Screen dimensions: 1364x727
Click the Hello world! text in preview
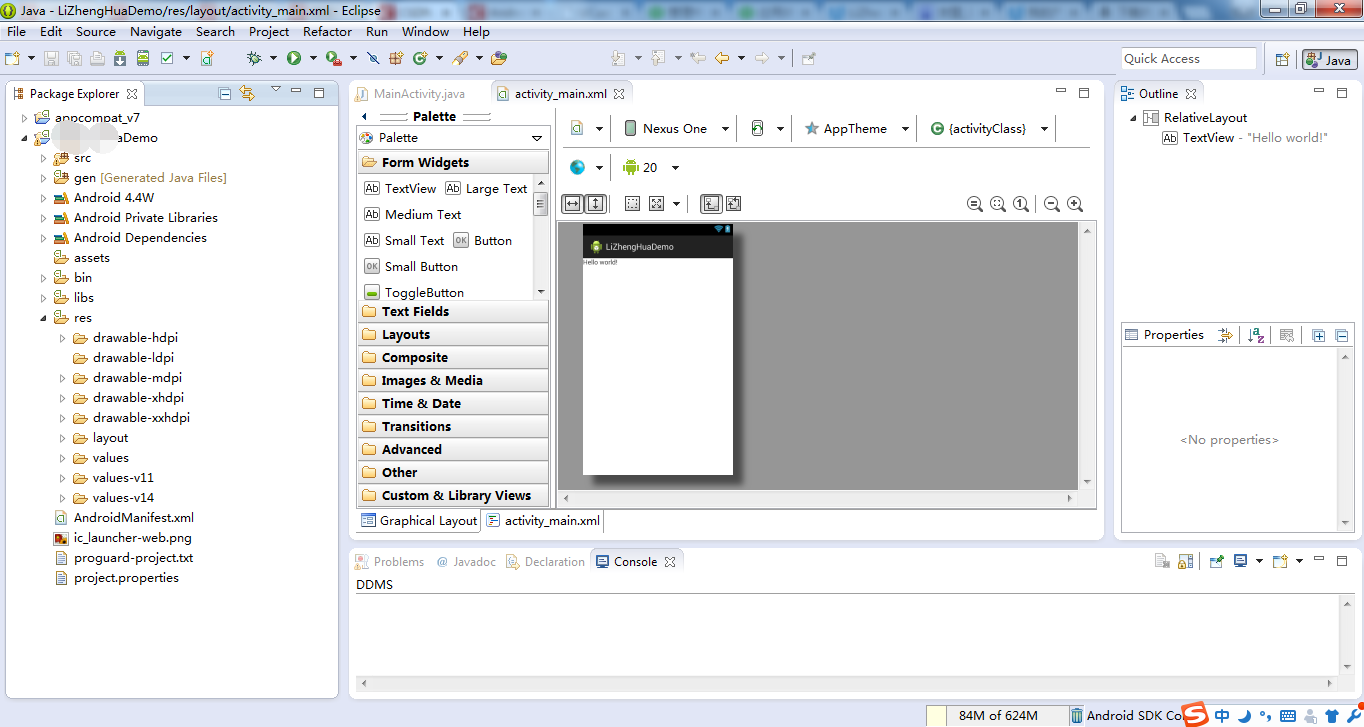pos(600,262)
